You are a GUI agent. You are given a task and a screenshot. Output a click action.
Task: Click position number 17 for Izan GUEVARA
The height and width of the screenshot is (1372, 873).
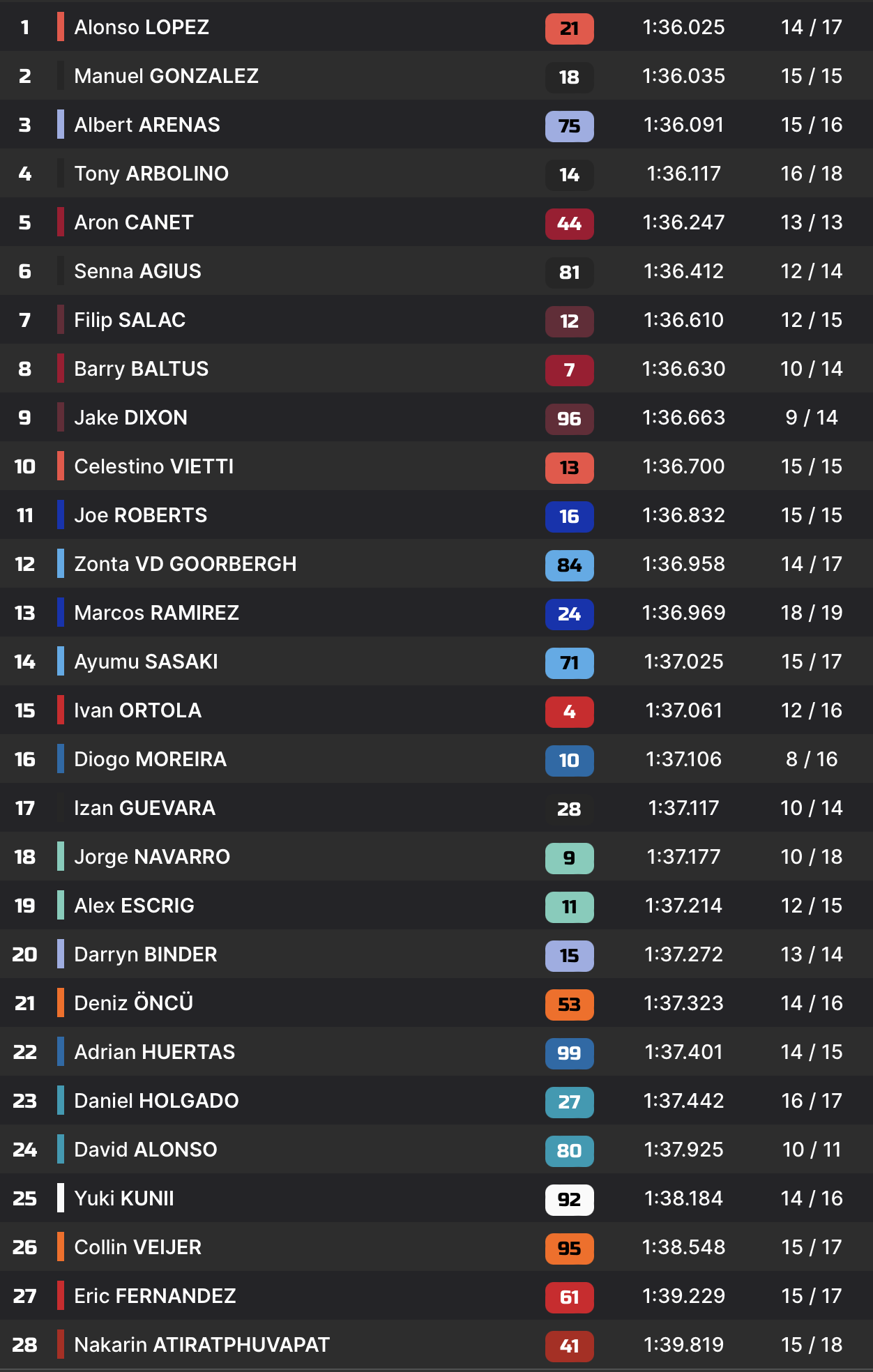pos(25,808)
